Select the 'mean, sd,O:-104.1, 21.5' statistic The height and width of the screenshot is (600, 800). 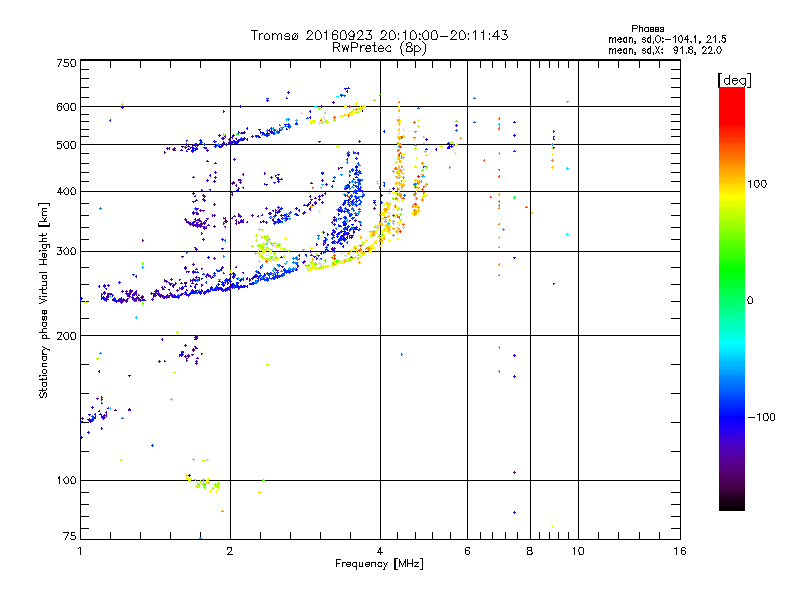click(667, 39)
